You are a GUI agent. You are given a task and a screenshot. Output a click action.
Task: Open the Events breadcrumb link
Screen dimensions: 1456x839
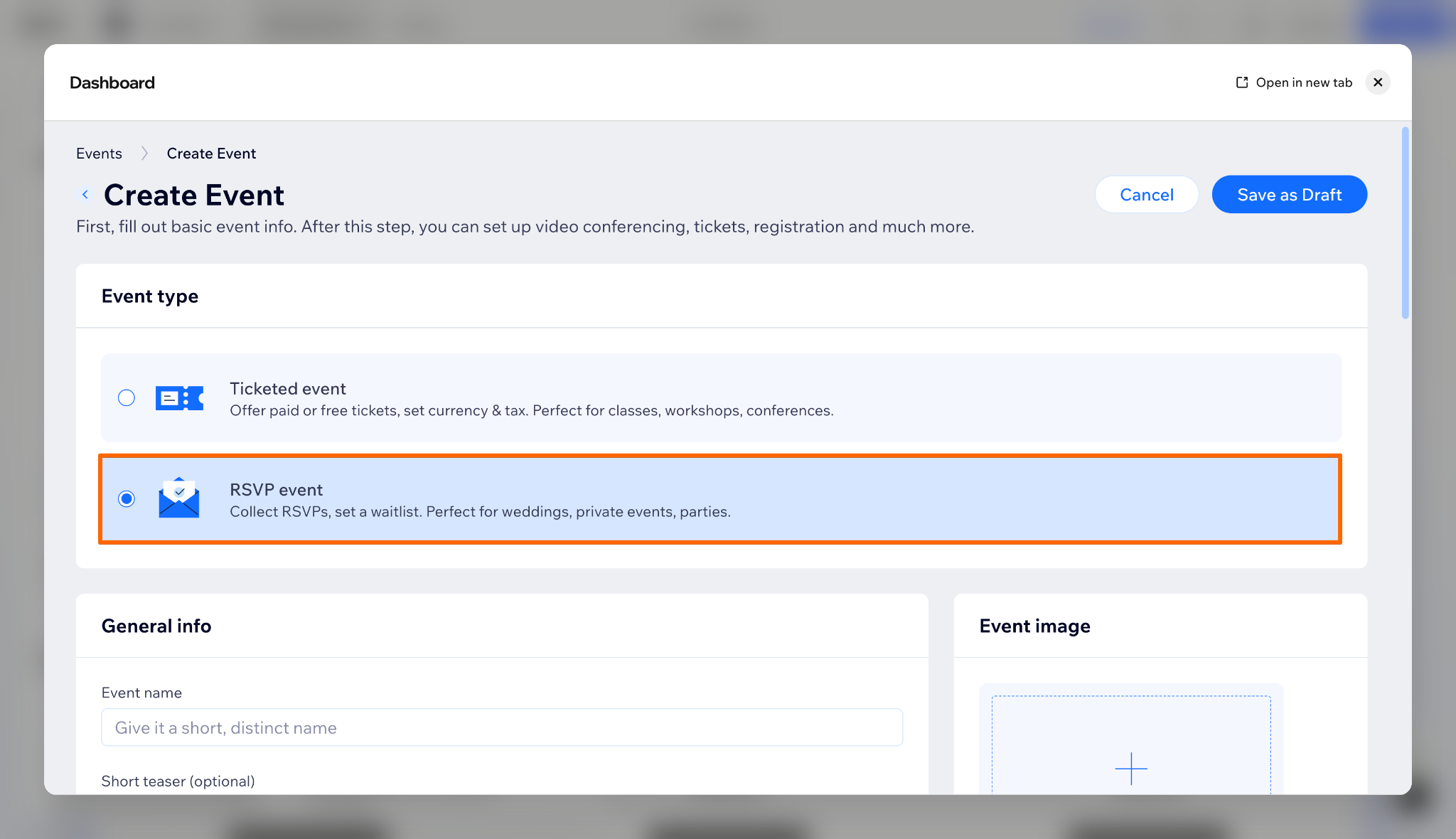(99, 154)
